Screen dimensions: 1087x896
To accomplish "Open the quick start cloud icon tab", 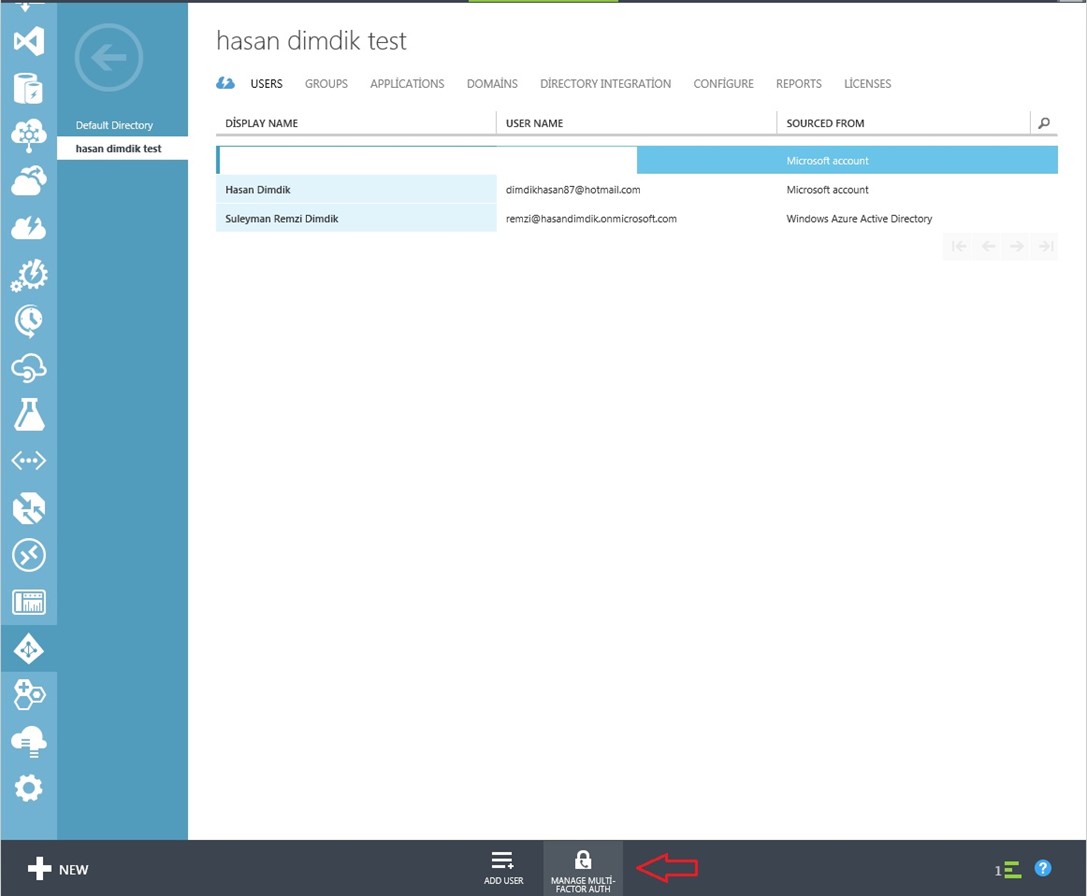I will tap(225, 83).
